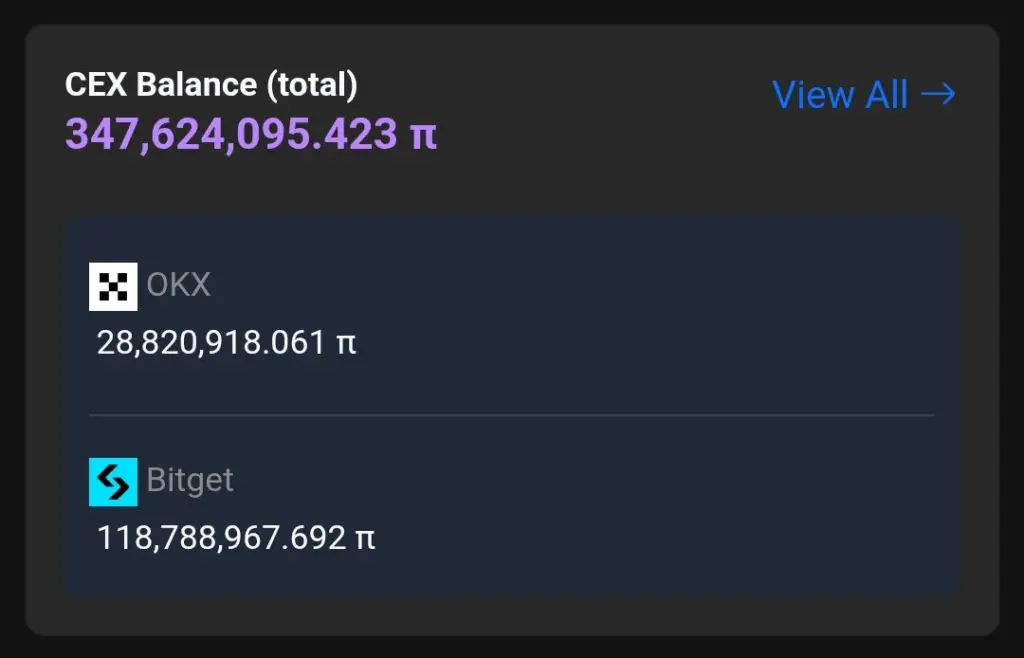Click the purple 347,624,095.423 total balance
The width and height of the screenshot is (1024, 658).
[232, 134]
